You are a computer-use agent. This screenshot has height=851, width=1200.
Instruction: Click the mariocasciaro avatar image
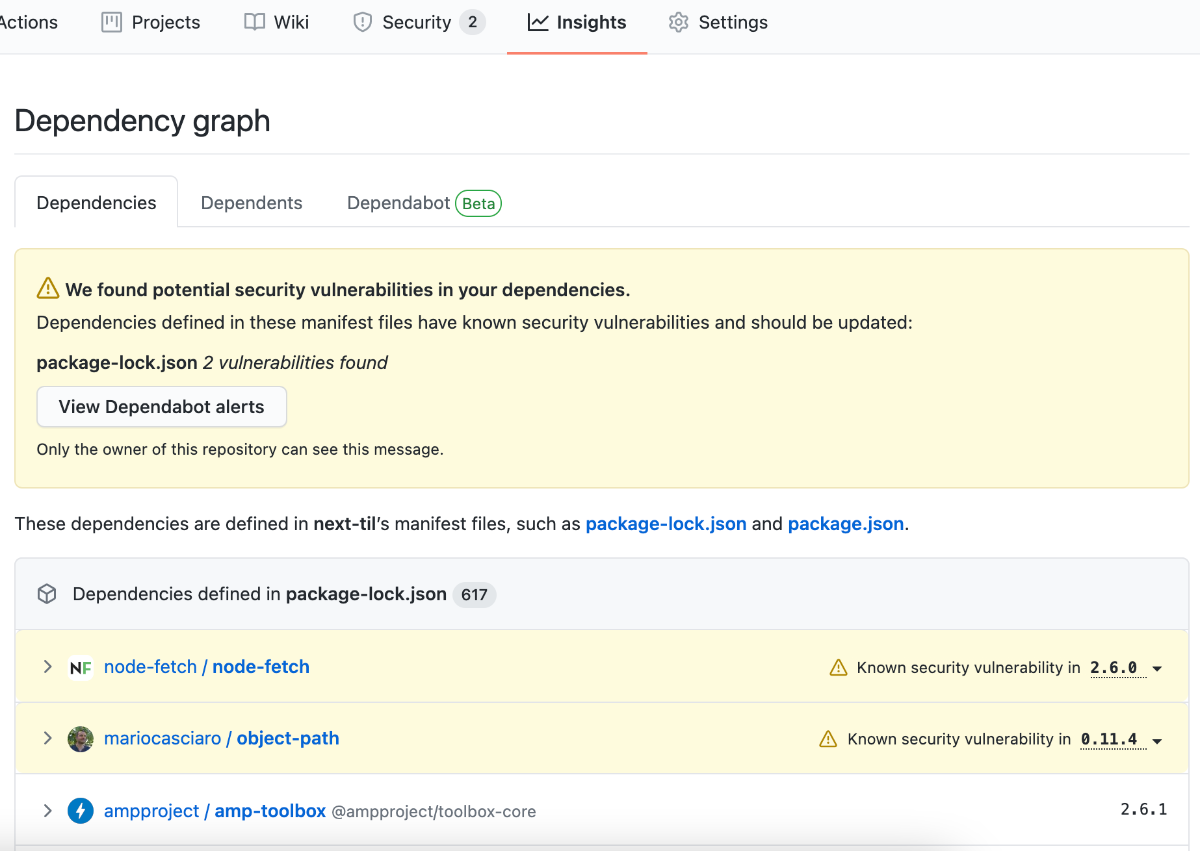click(81, 739)
